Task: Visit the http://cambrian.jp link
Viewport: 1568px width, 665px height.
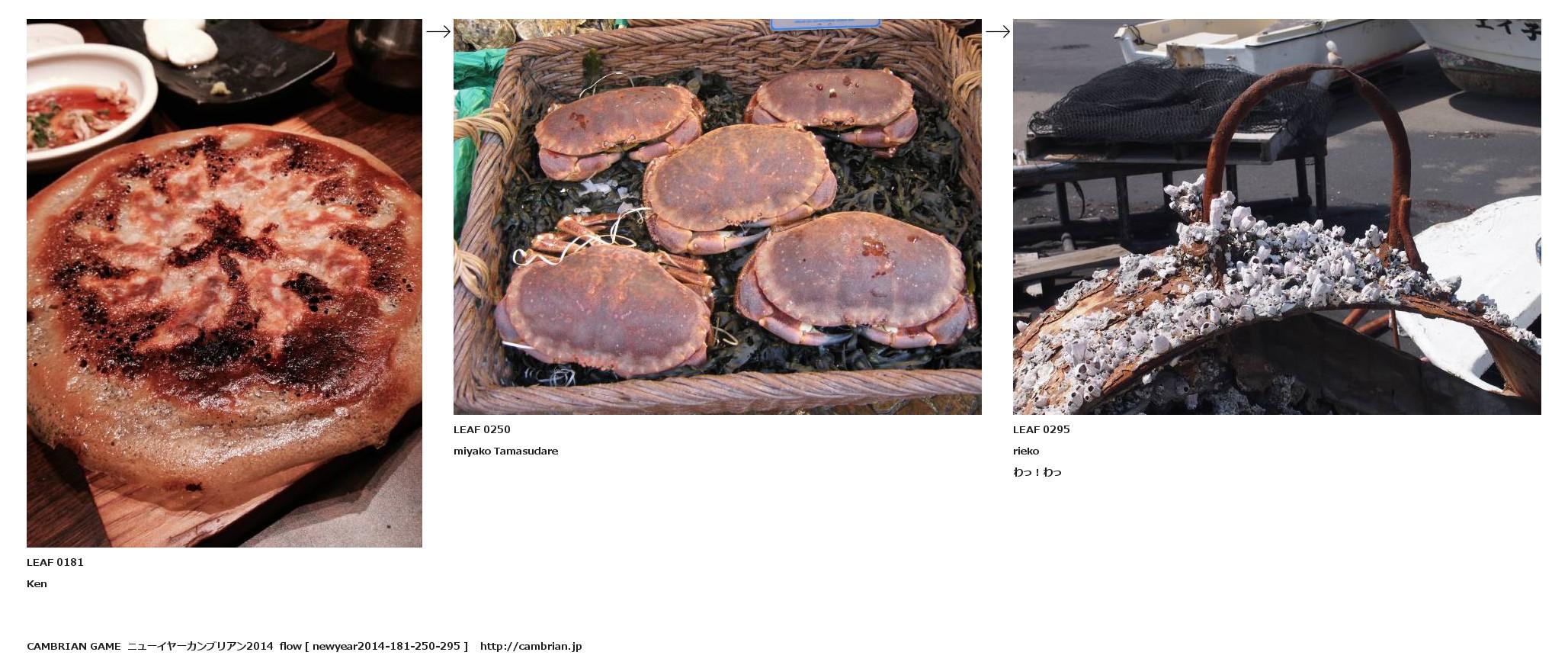Action: tap(531, 646)
